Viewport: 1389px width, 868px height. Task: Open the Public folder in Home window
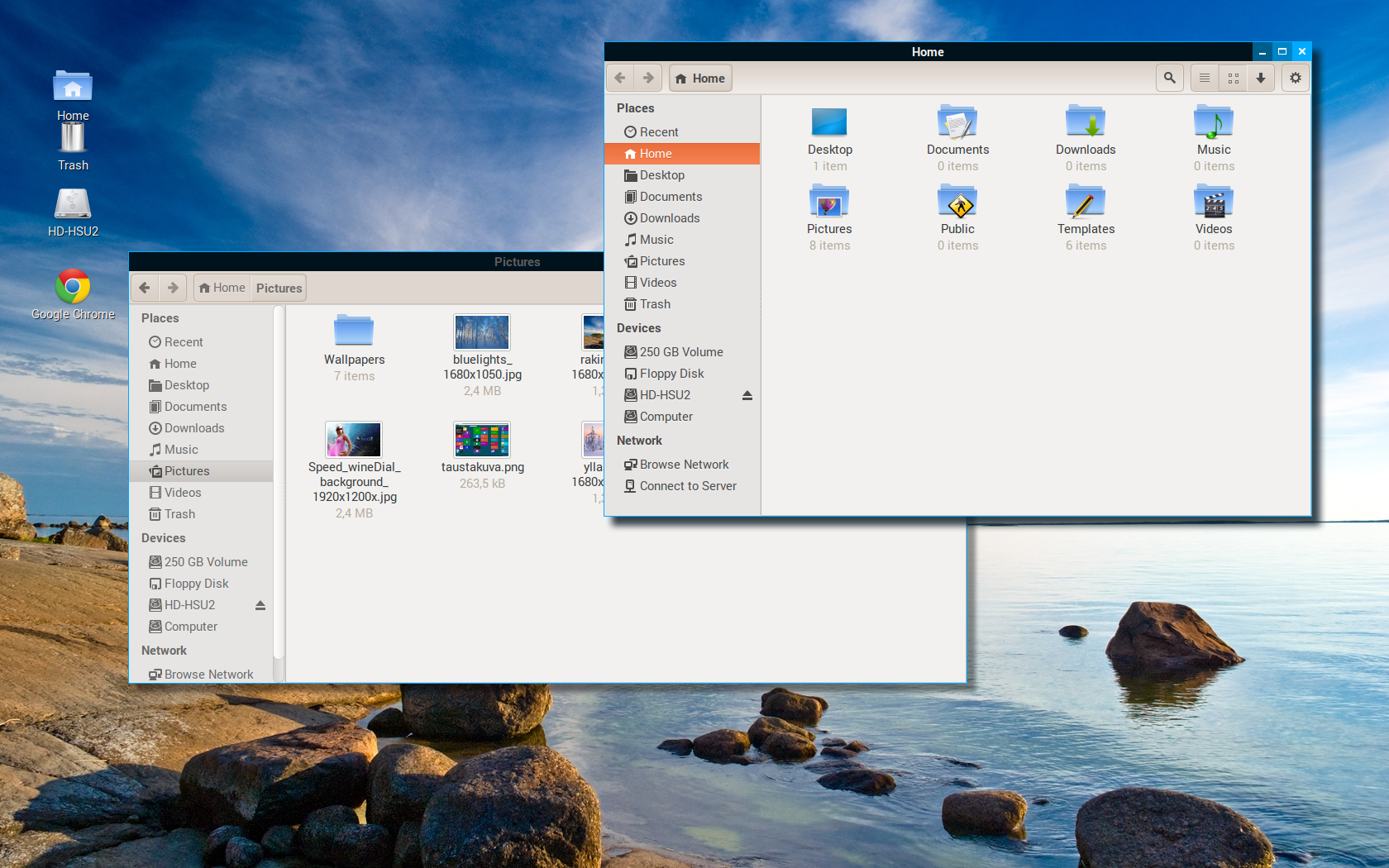tap(957, 203)
